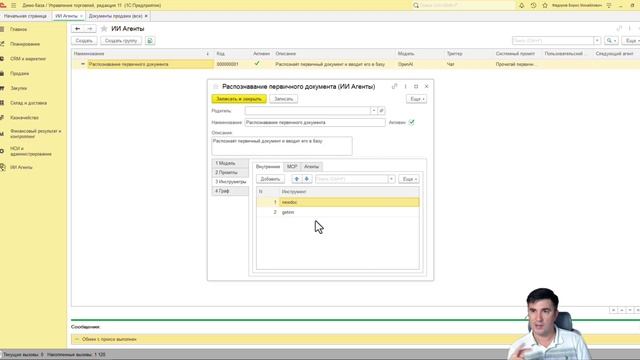This screenshot has width=640, height=360.
Task: Open the settings icon beside the user name
Action: 609,5
